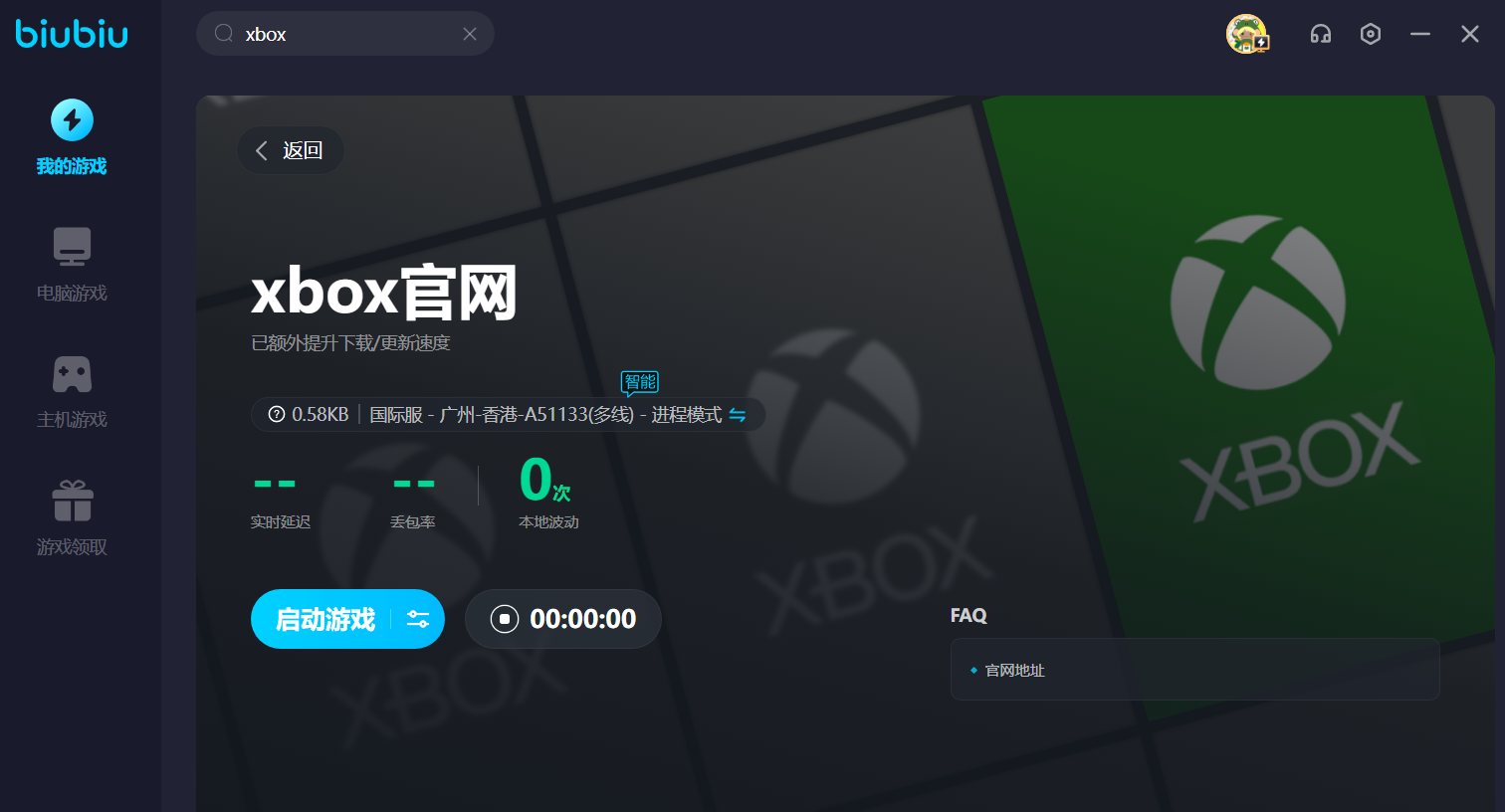Open server selector 国际服 - 广州-香港-A51133
The image size is (1505, 812).
coord(545,415)
